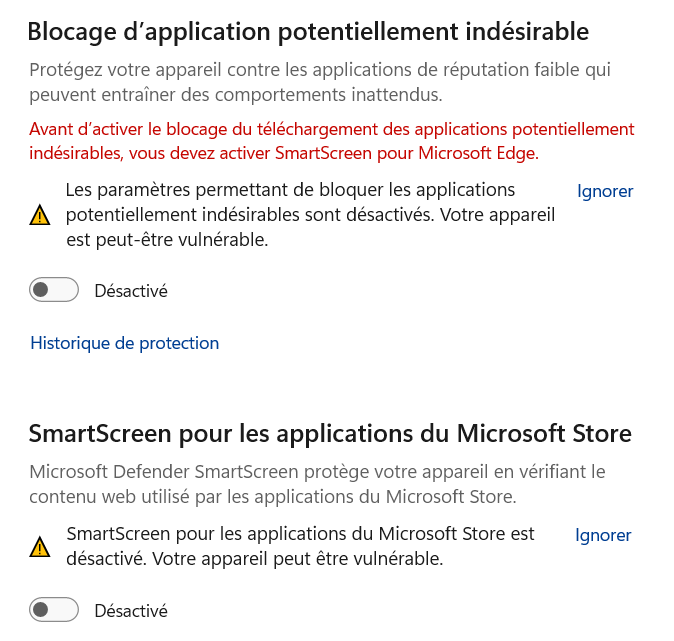Click the Désactivé label beside the application blocking toggle
The width and height of the screenshot is (674, 641).
[130, 291]
